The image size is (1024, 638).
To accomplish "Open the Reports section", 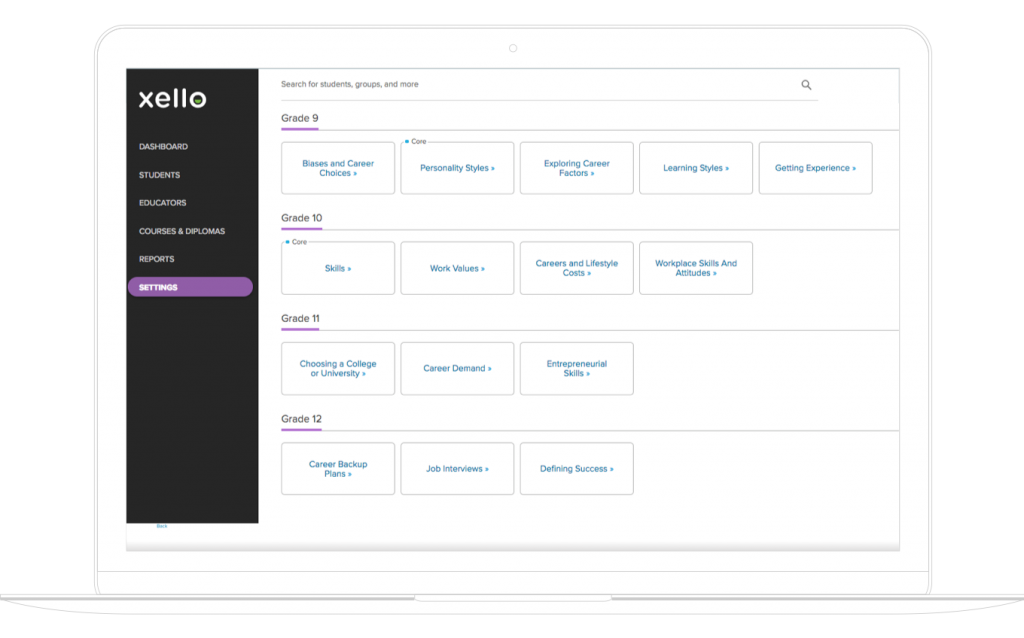I will [156, 258].
